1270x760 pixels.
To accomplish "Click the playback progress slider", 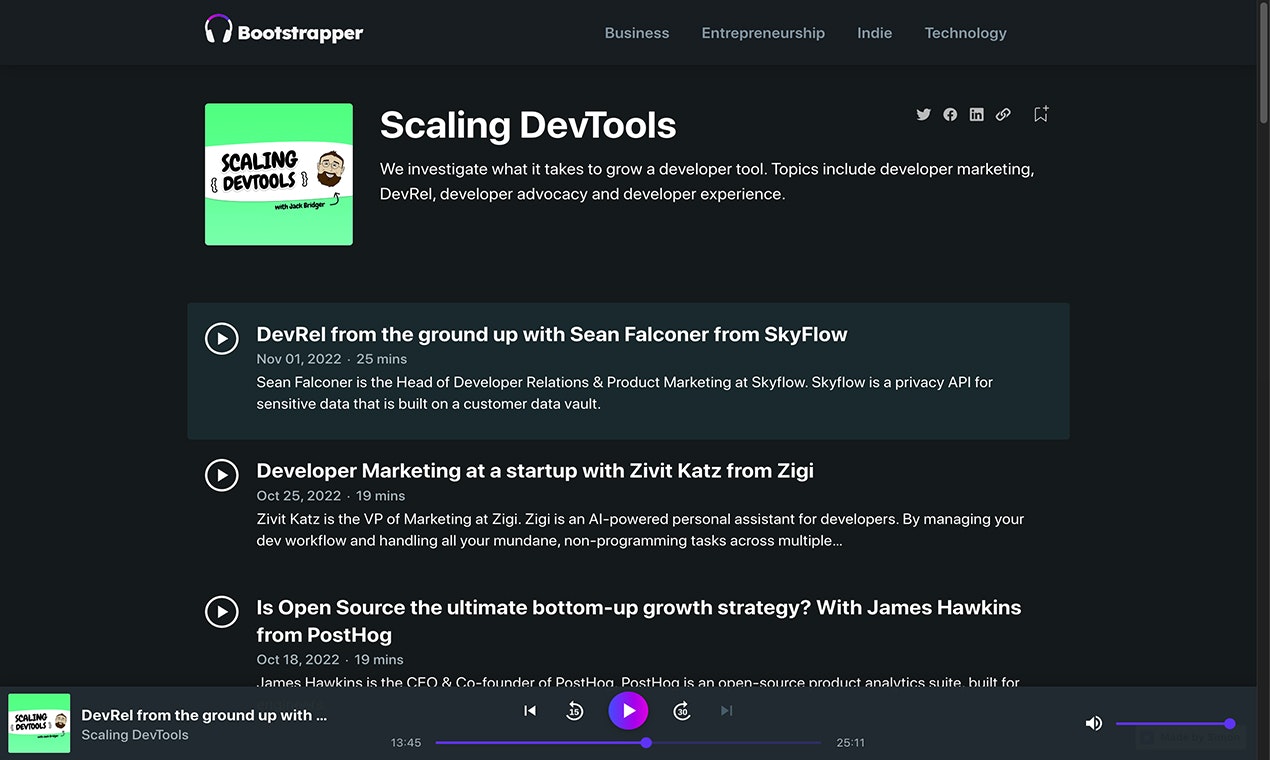I will (x=628, y=743).
